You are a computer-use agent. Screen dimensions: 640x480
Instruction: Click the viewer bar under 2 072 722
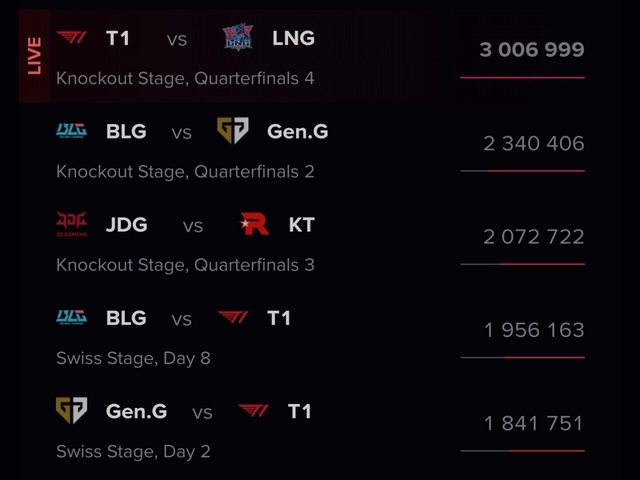click(522, 264)
